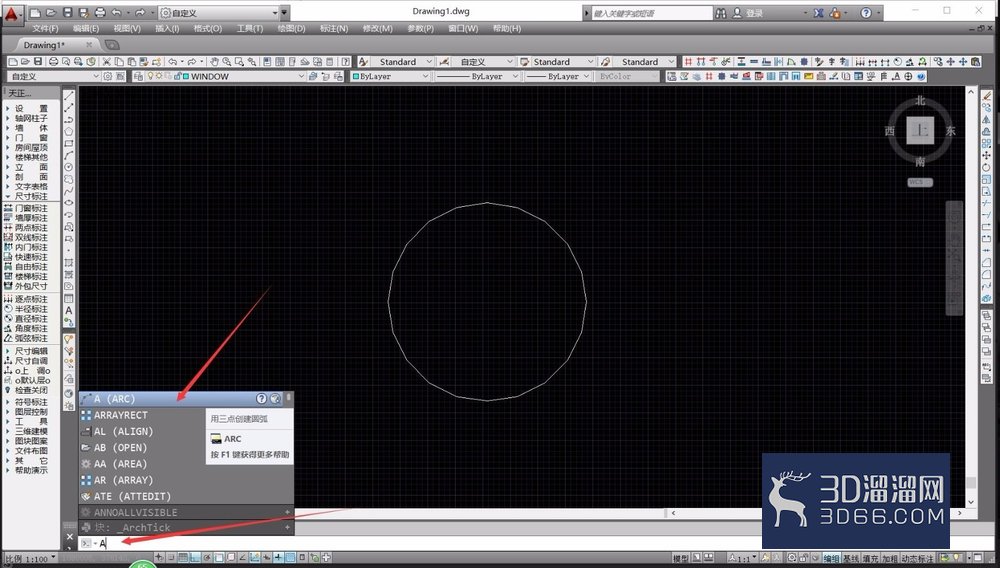Click the Save icon in the standard toolbar

(38, 62)
